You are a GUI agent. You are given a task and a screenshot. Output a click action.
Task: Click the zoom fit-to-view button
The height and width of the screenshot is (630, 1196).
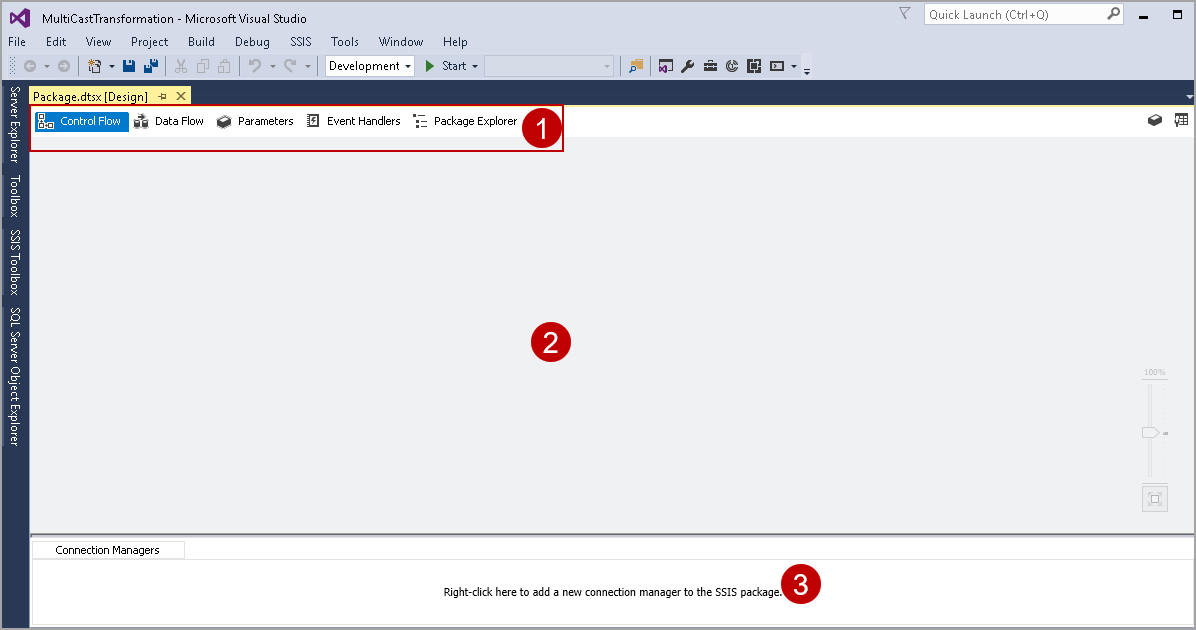tap(1155, 499)
